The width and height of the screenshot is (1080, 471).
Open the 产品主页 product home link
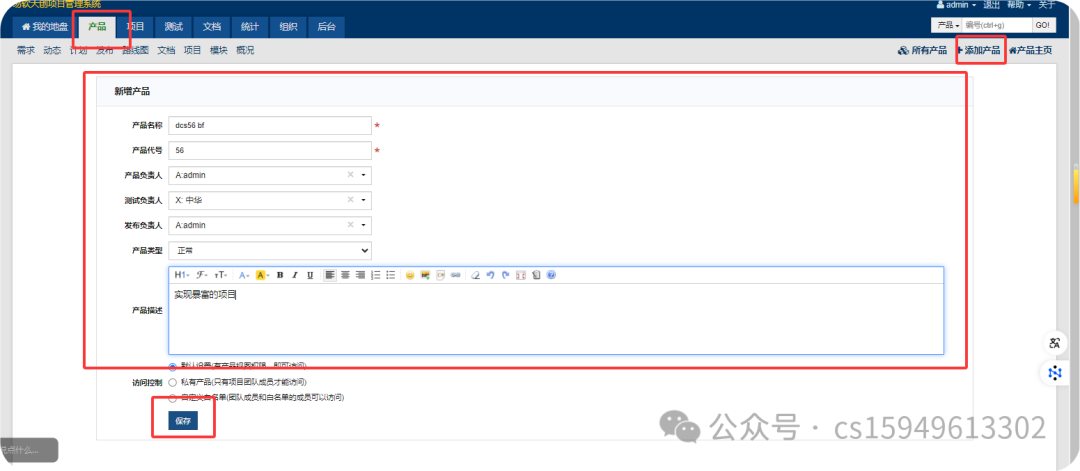[x=1030, y=50]
